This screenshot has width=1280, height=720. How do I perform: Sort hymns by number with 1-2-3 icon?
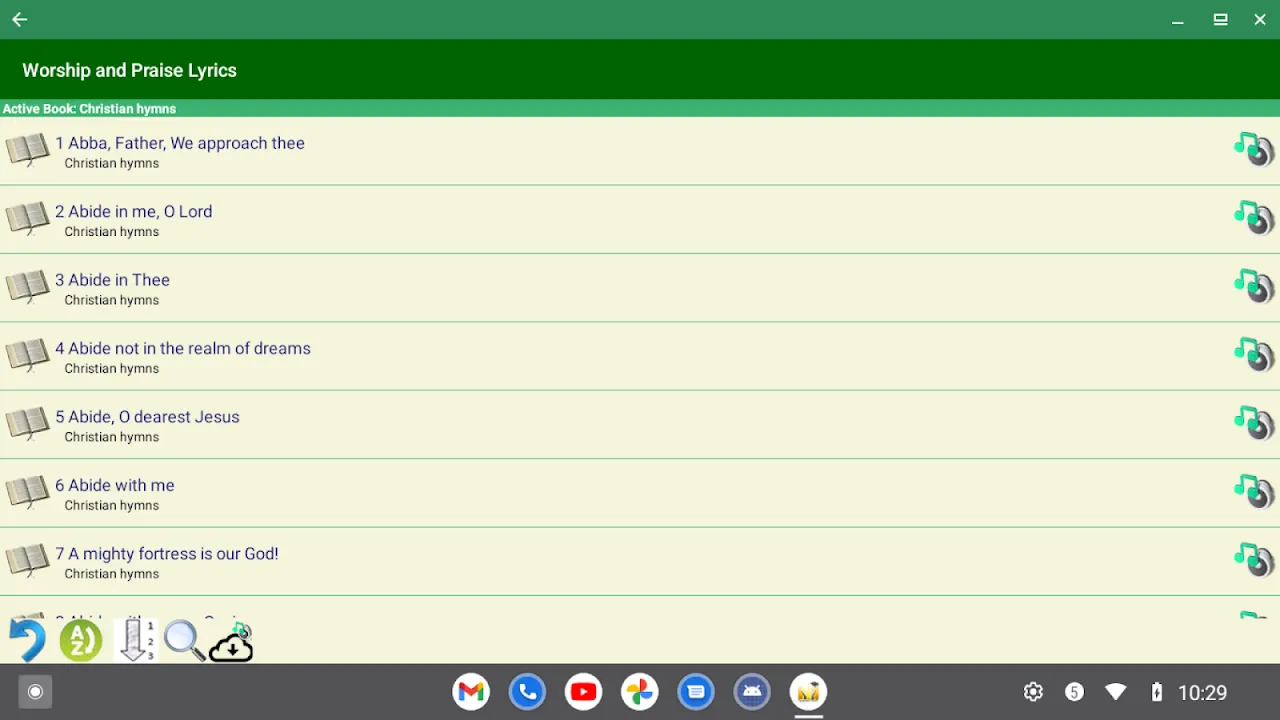click(135, 640)
